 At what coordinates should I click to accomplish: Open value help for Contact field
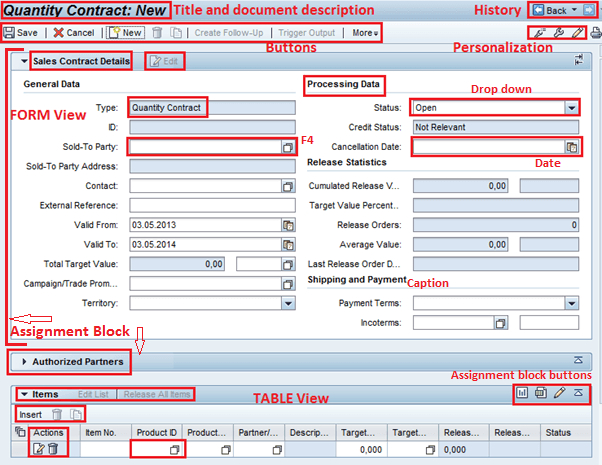point(288,186)
